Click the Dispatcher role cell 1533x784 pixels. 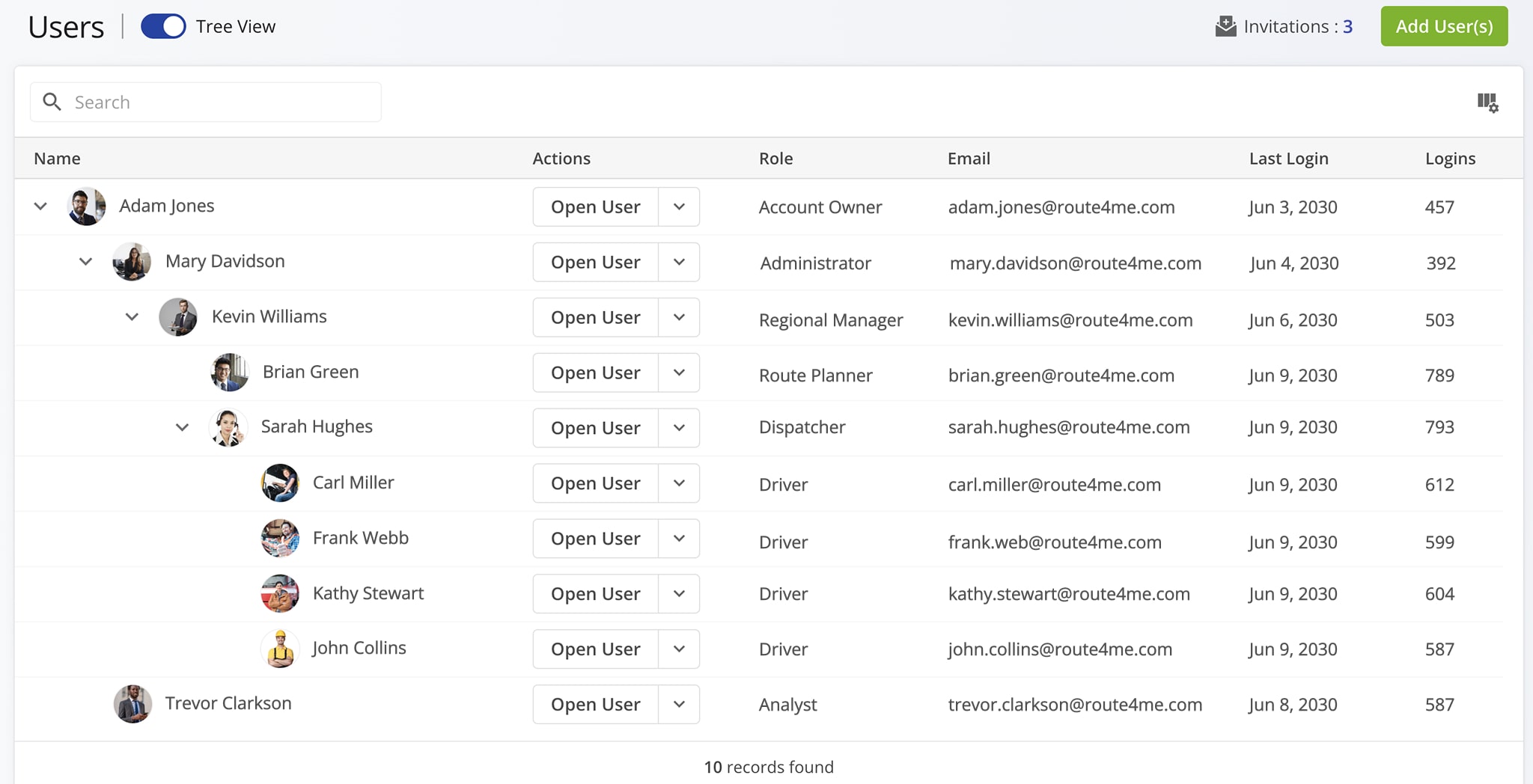tap(802, 427)
